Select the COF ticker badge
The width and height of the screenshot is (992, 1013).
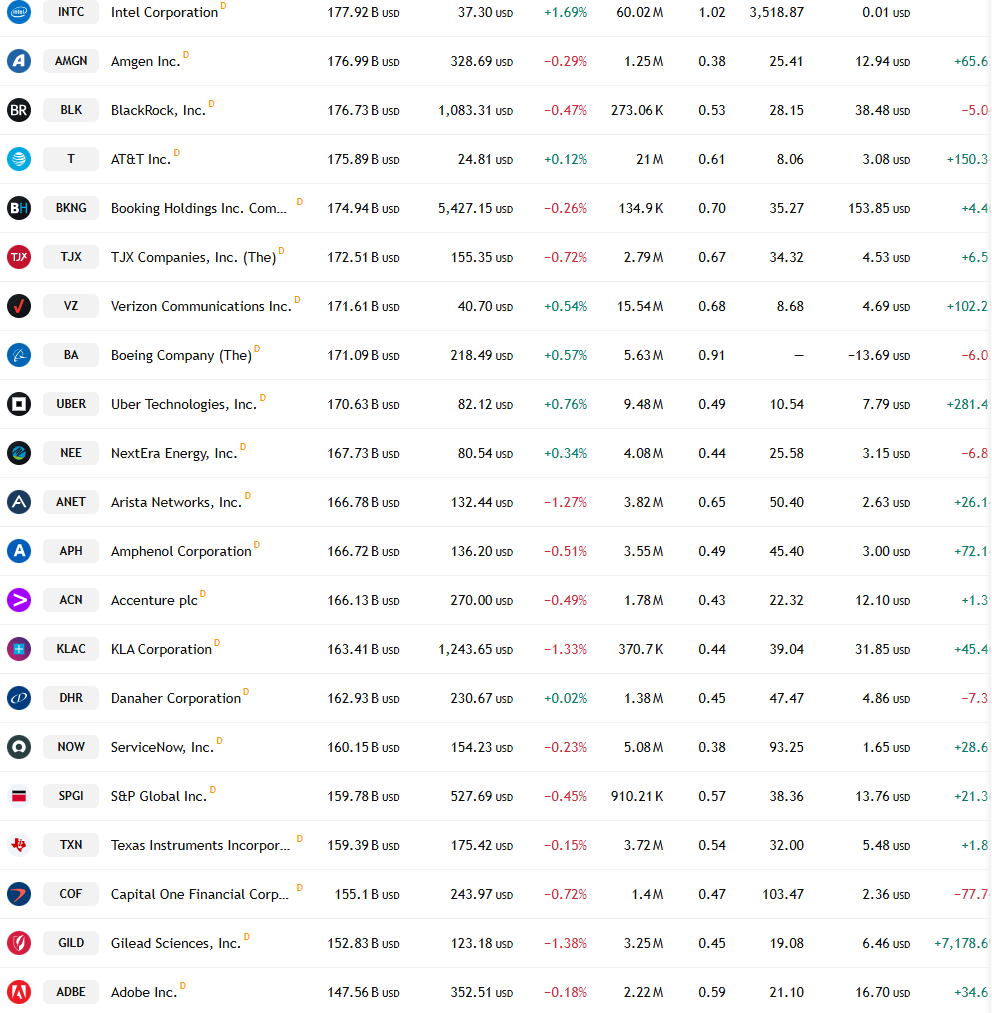point(71,893)
